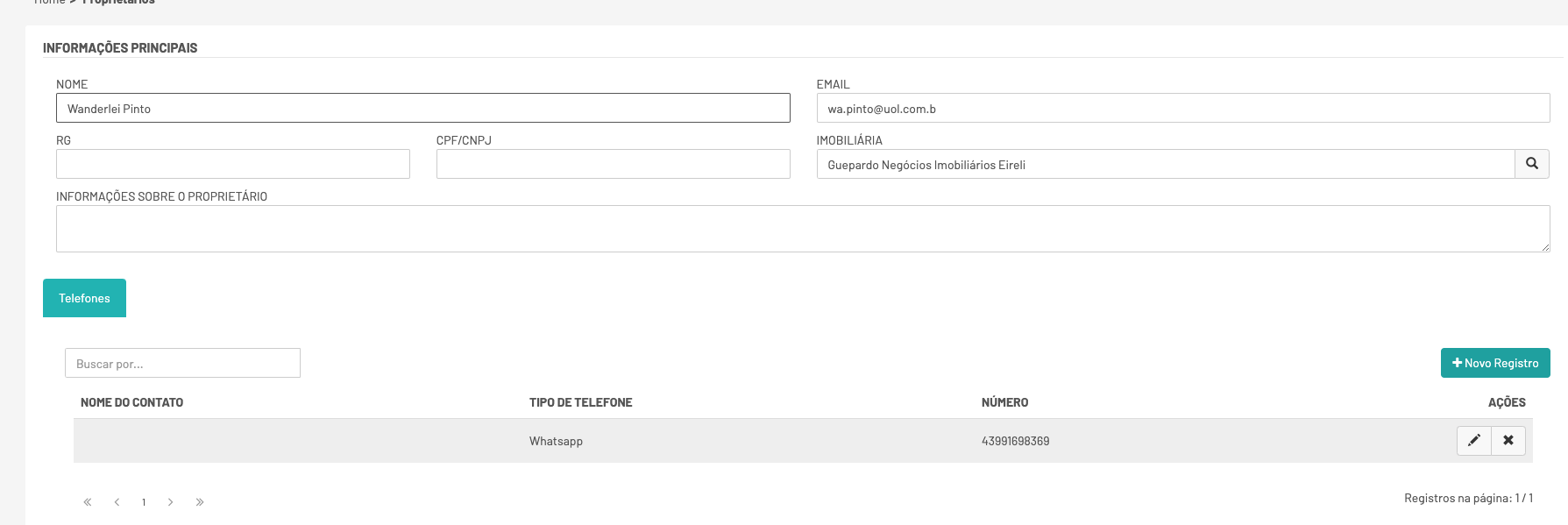This screenshot has width=1568, height=525.
Task: Click the Ações column header
Action: point(1507,402)
